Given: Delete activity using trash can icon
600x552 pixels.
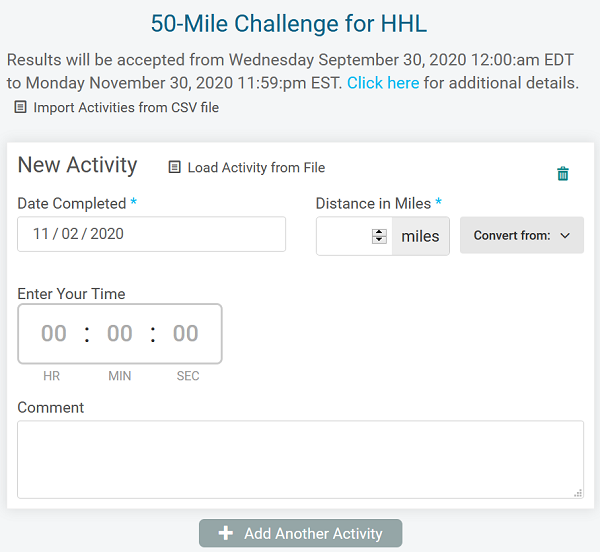Looking at the screenshot, I should [x=562, y=173].
